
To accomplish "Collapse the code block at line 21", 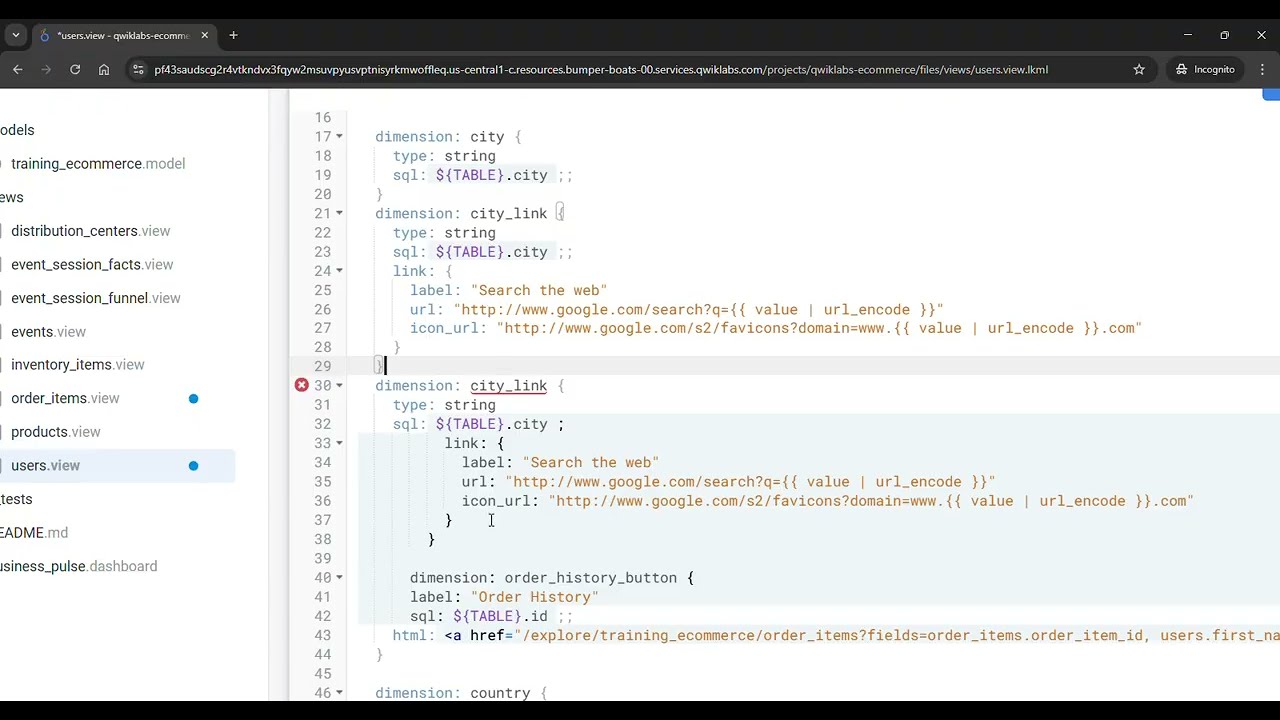I will 339,213.
